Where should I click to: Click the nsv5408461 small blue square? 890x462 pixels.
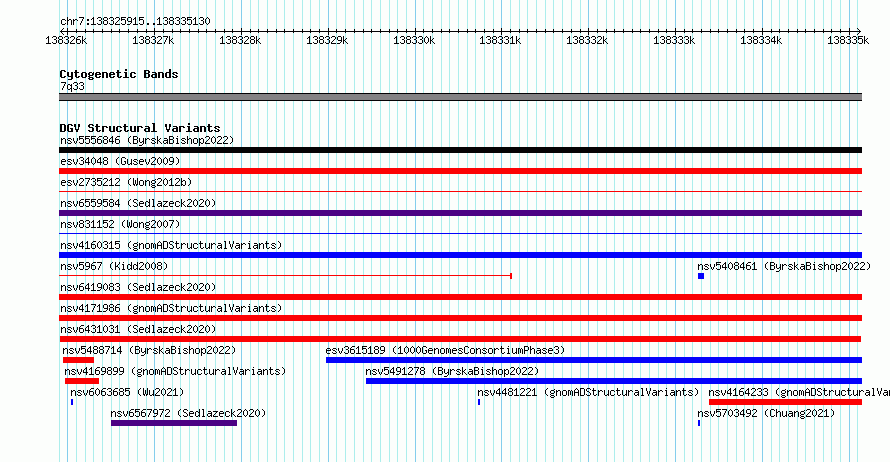click(701, 276)
